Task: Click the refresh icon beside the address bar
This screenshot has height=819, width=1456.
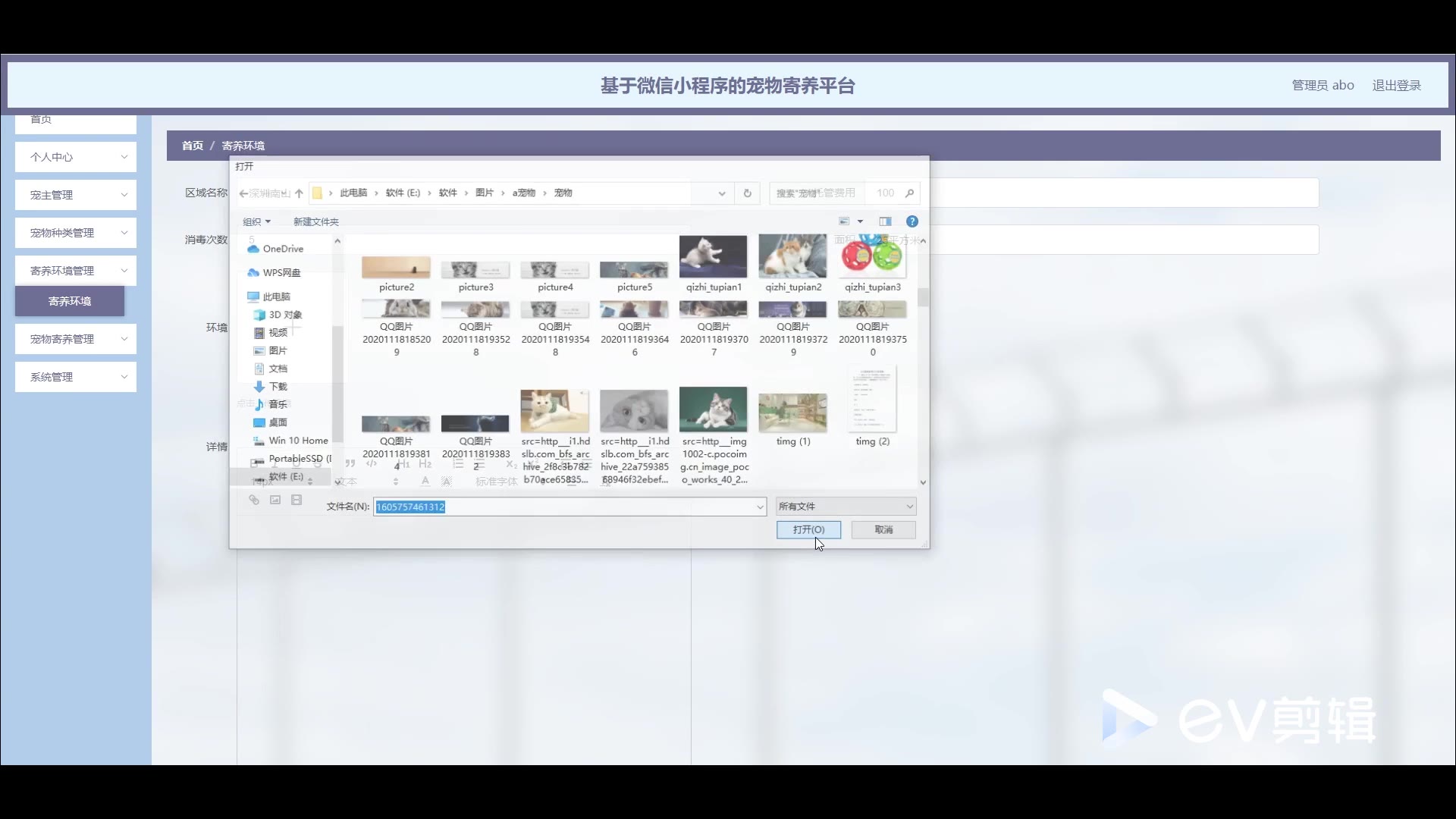Action: pos(747,193)
